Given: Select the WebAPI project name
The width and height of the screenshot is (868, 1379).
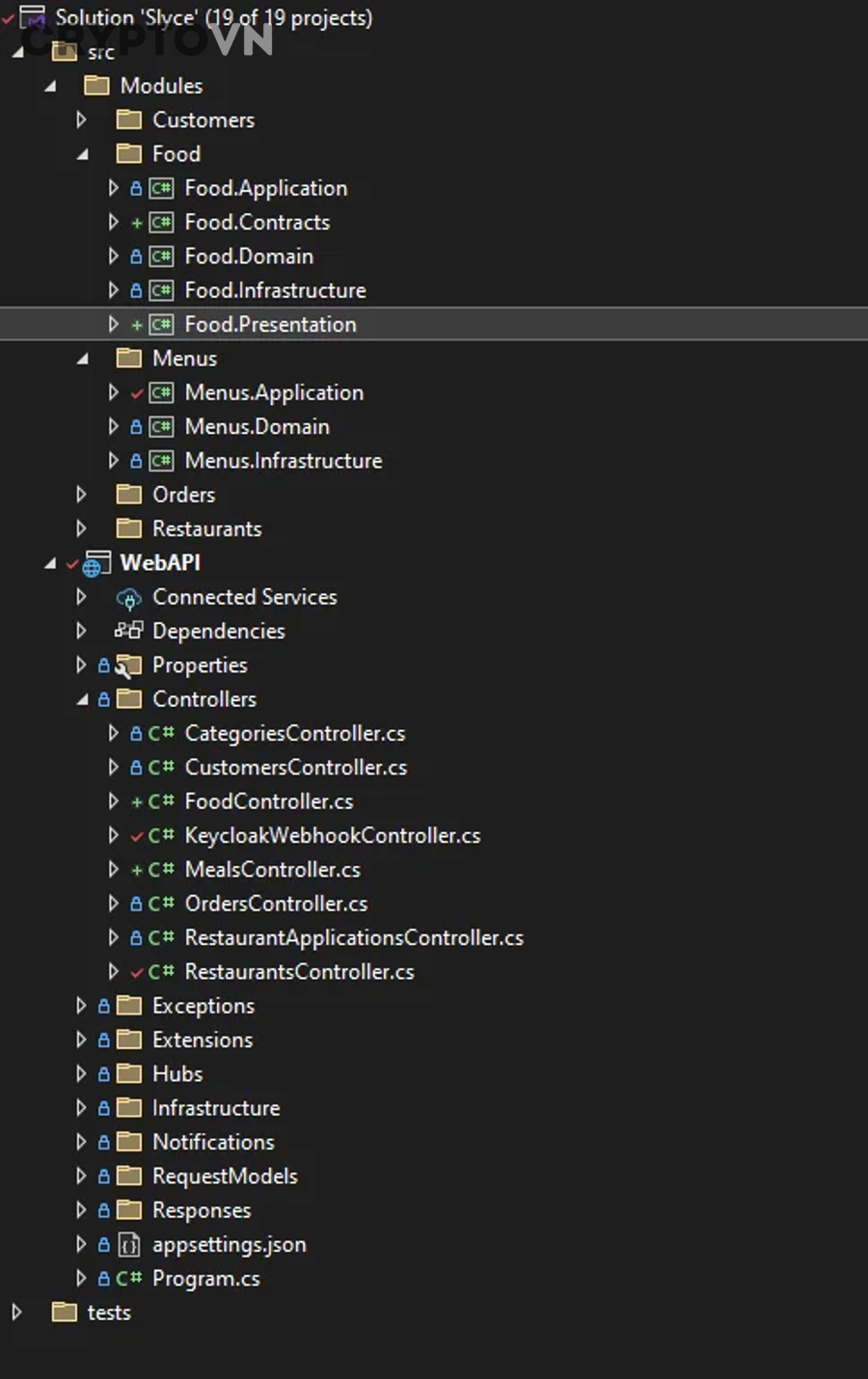Looking at the screenshot, I should [160, 563].
